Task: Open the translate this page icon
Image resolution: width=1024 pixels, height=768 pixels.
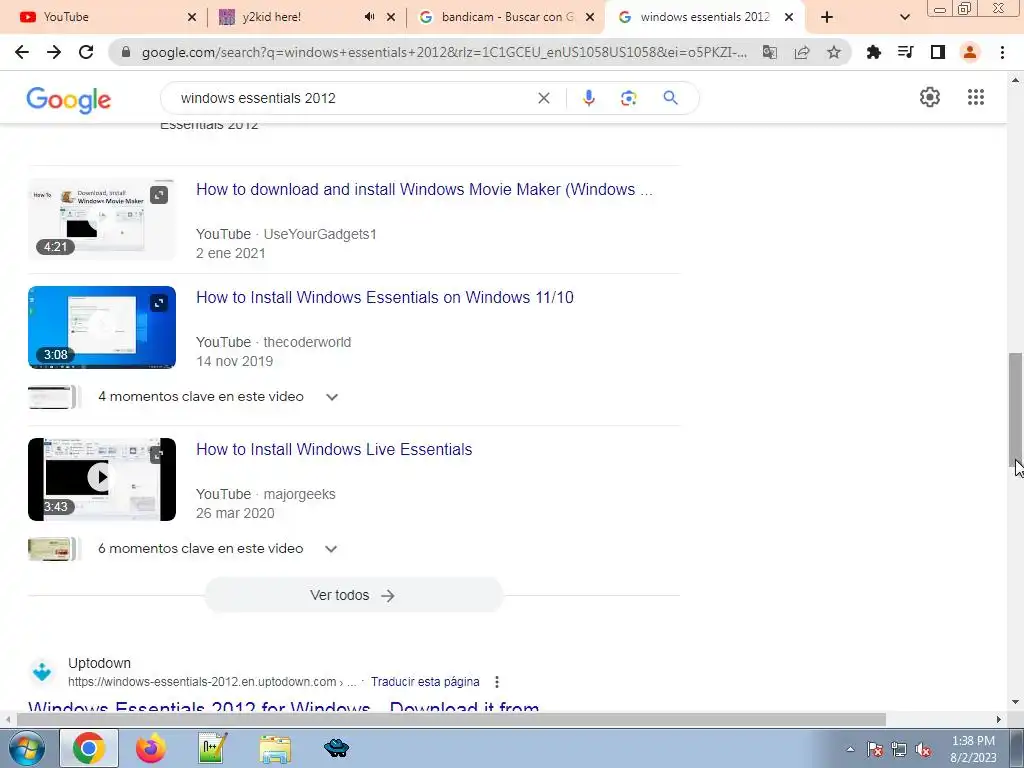Action: tap(770, 52)
